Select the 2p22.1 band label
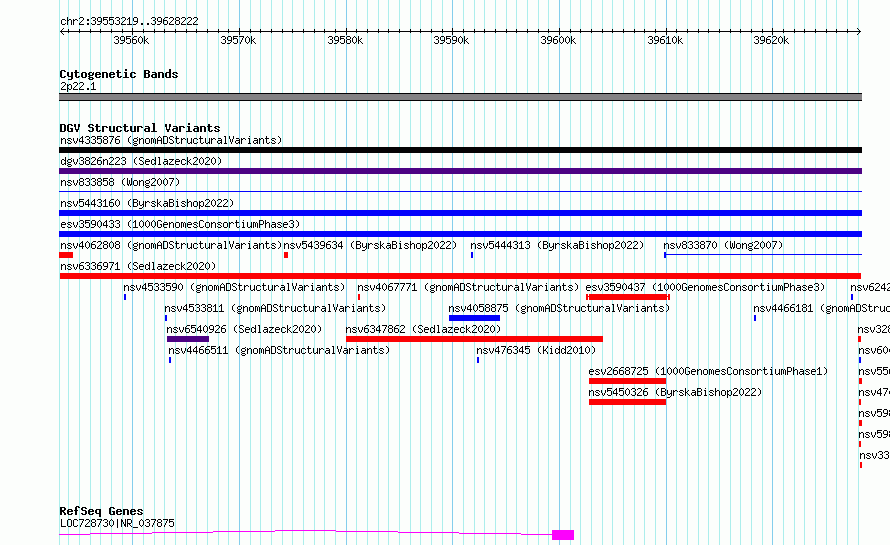Screen dimensions: 890x545 78,86
